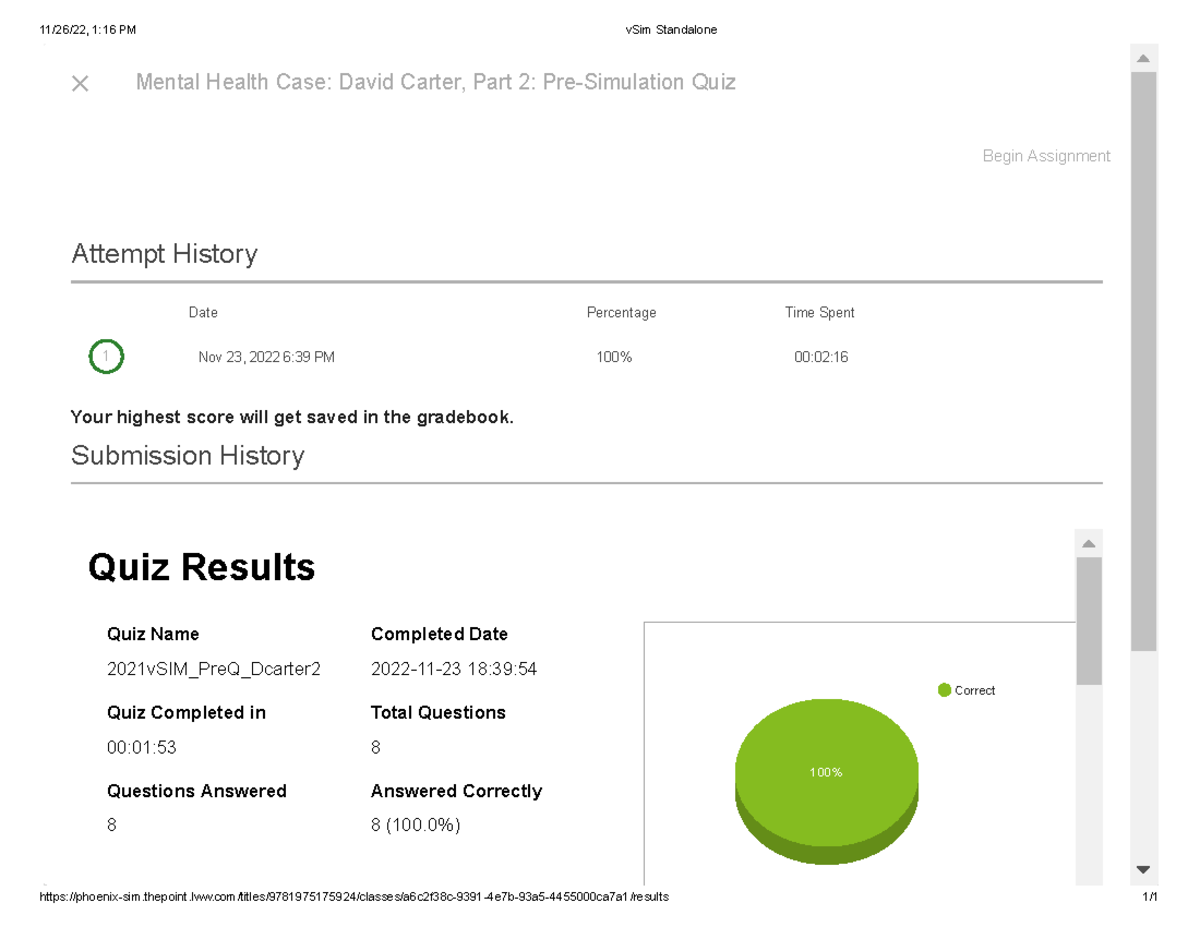
Task: Click the Quiz Results title
Action: [201, 568]
